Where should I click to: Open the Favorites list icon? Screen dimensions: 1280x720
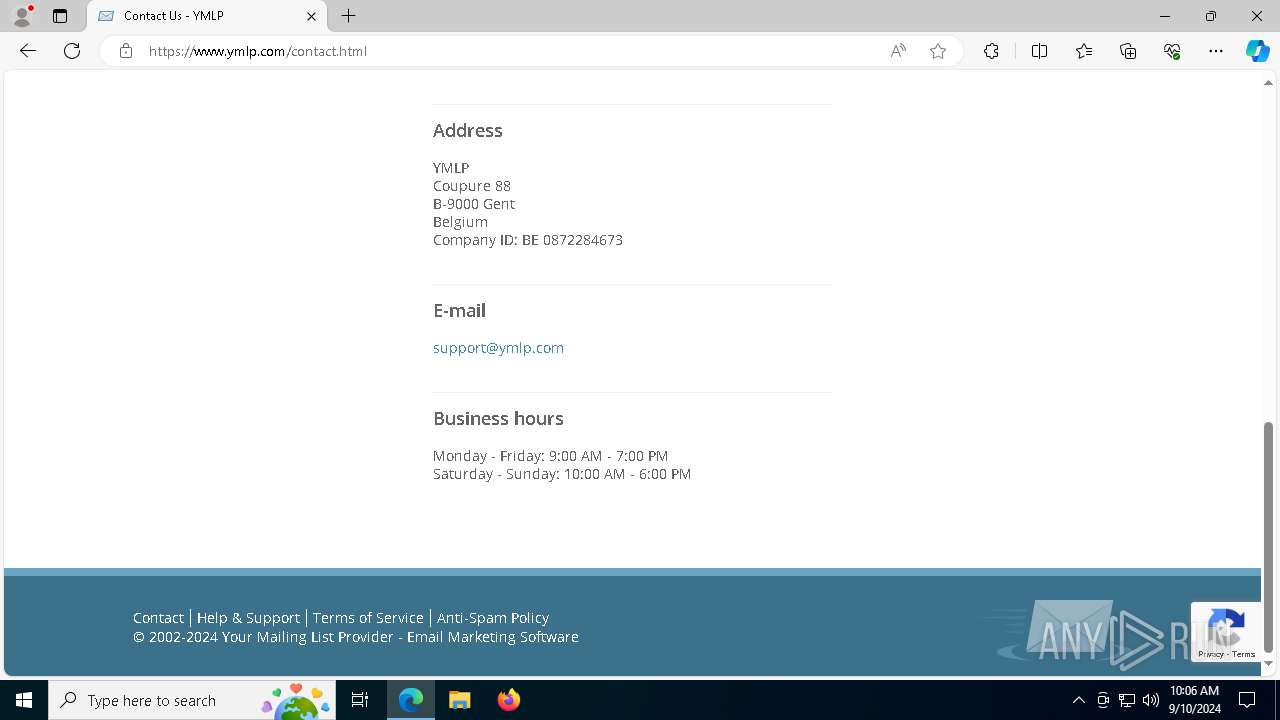tap(1084, 51)
